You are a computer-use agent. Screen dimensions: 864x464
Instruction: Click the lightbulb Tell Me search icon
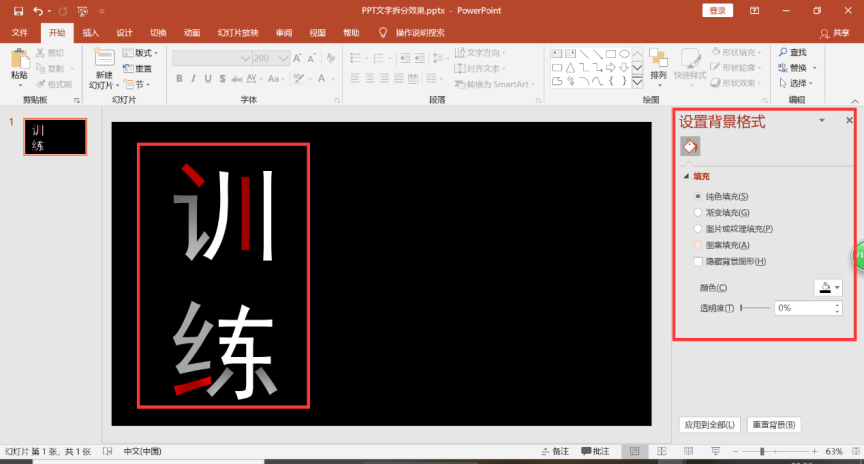[x=383, y=33]
